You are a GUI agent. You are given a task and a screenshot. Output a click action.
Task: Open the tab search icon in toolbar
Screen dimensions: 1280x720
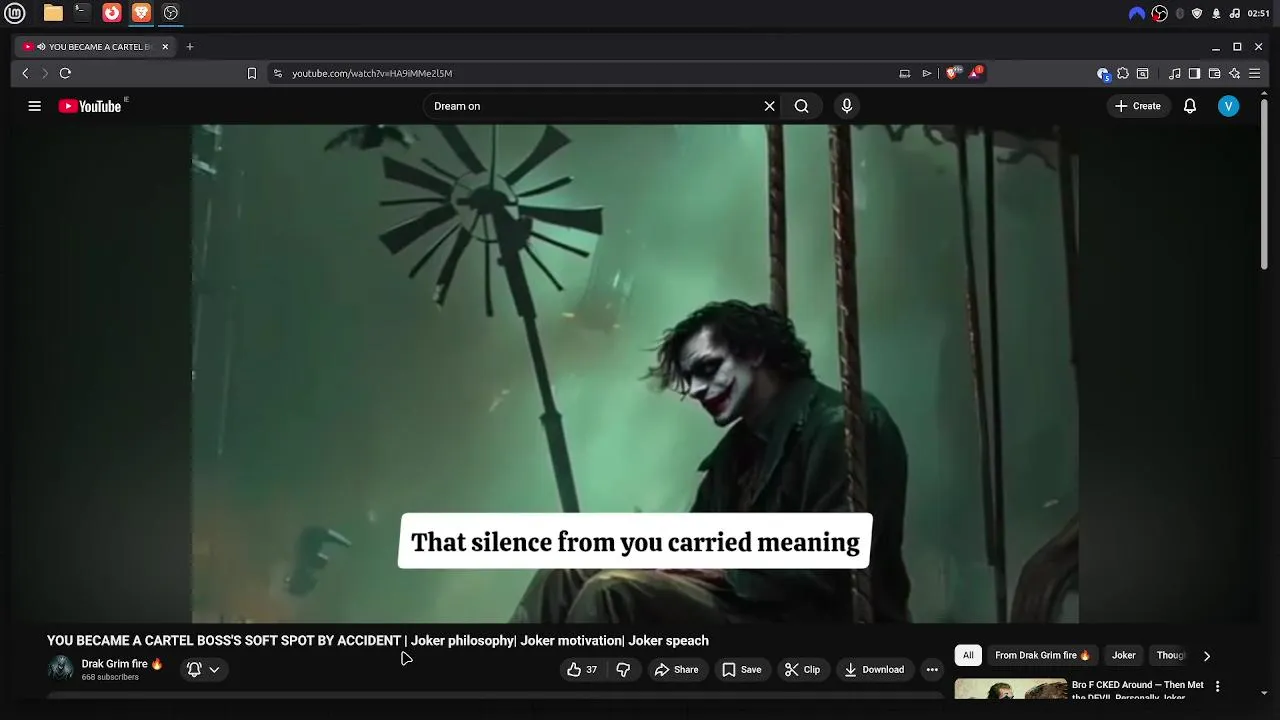tap(1143, 73)
